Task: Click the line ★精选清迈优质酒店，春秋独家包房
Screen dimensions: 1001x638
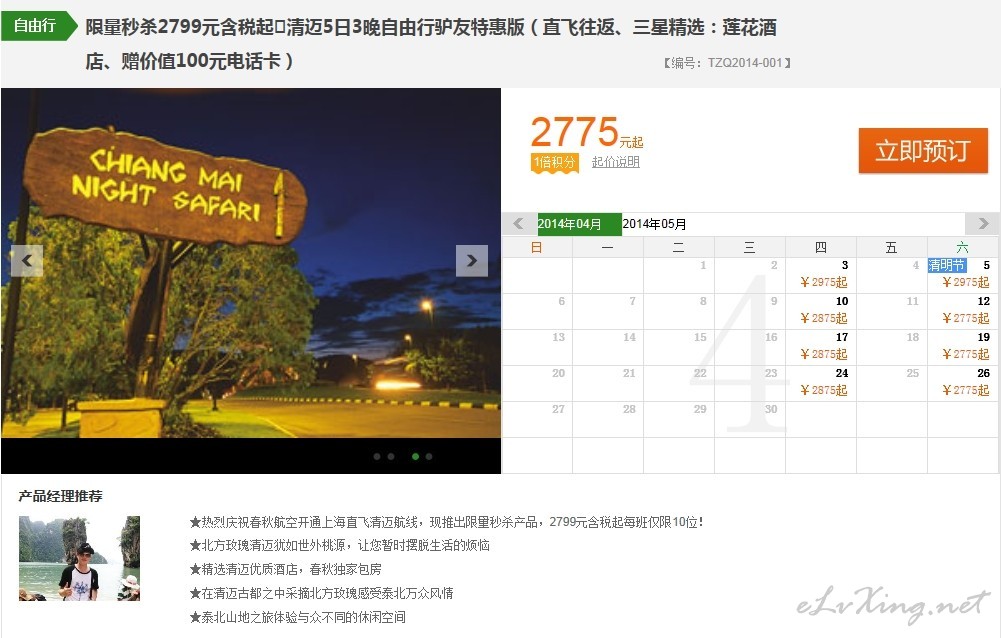Action: click(285, 569)
